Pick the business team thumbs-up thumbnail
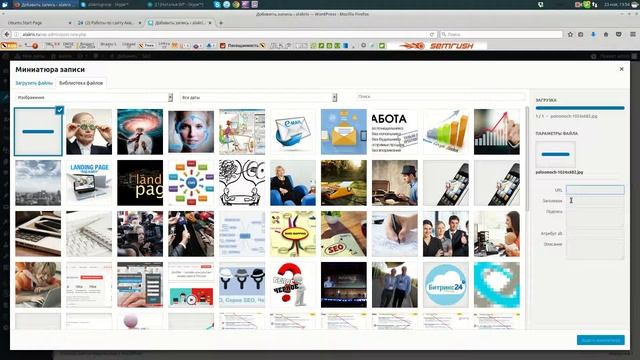Image resolution: width=640 pixels, height=360 pixels. point(446,234)
